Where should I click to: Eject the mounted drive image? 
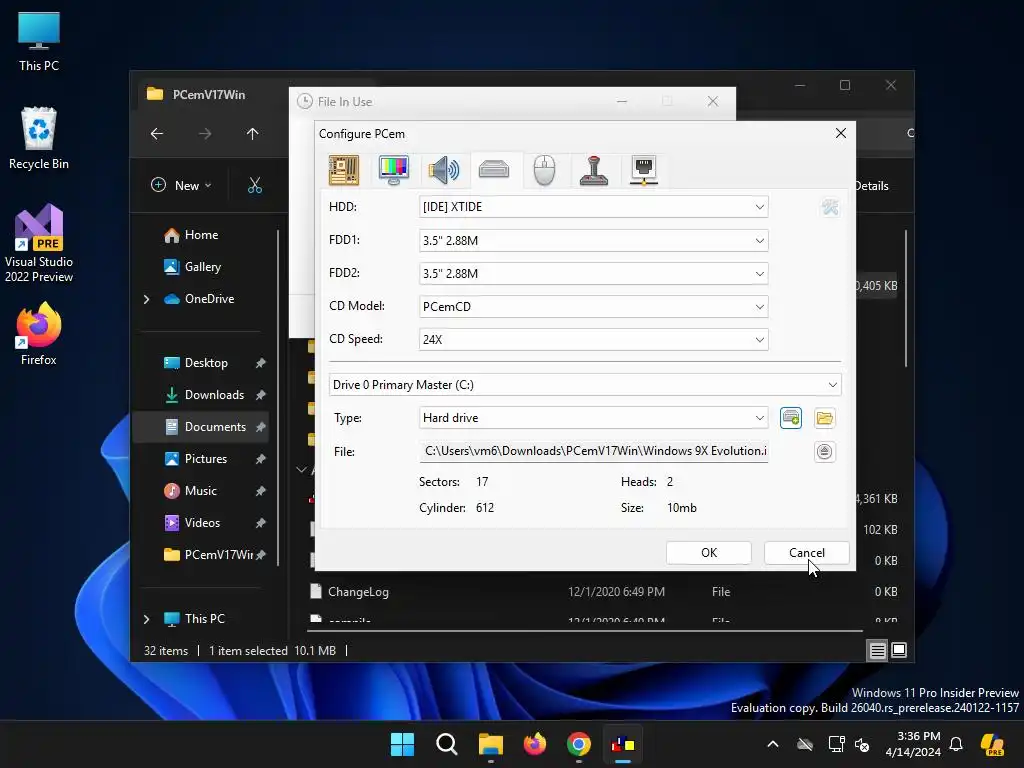tap(825, 451)
